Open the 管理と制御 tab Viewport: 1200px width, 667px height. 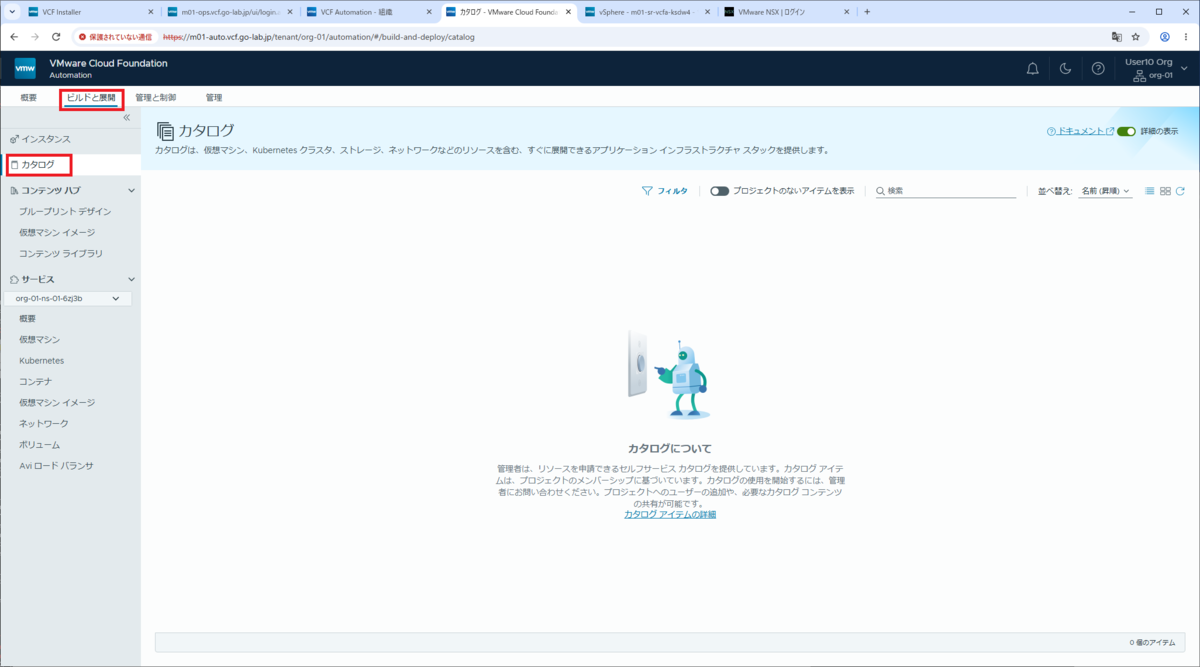[155, 98]
